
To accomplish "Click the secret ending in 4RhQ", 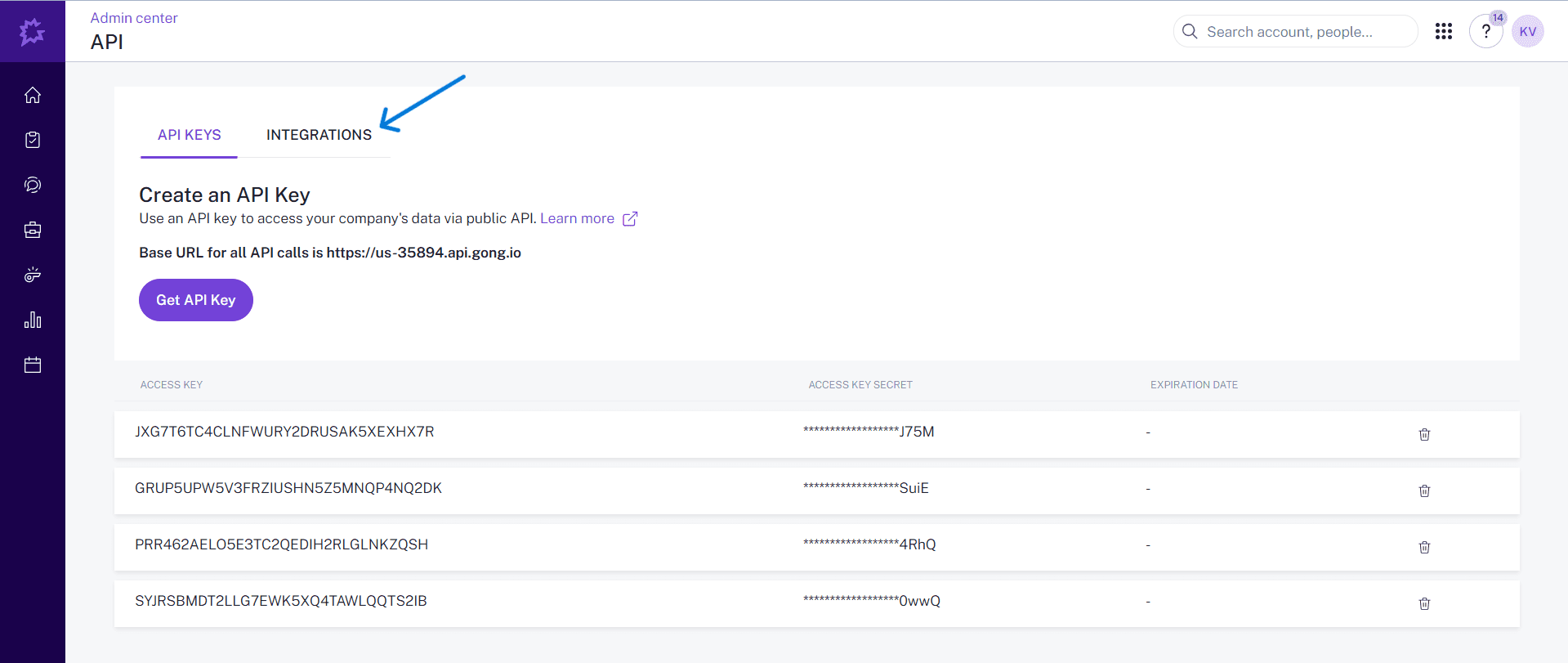I will click(x=869, y=544).
